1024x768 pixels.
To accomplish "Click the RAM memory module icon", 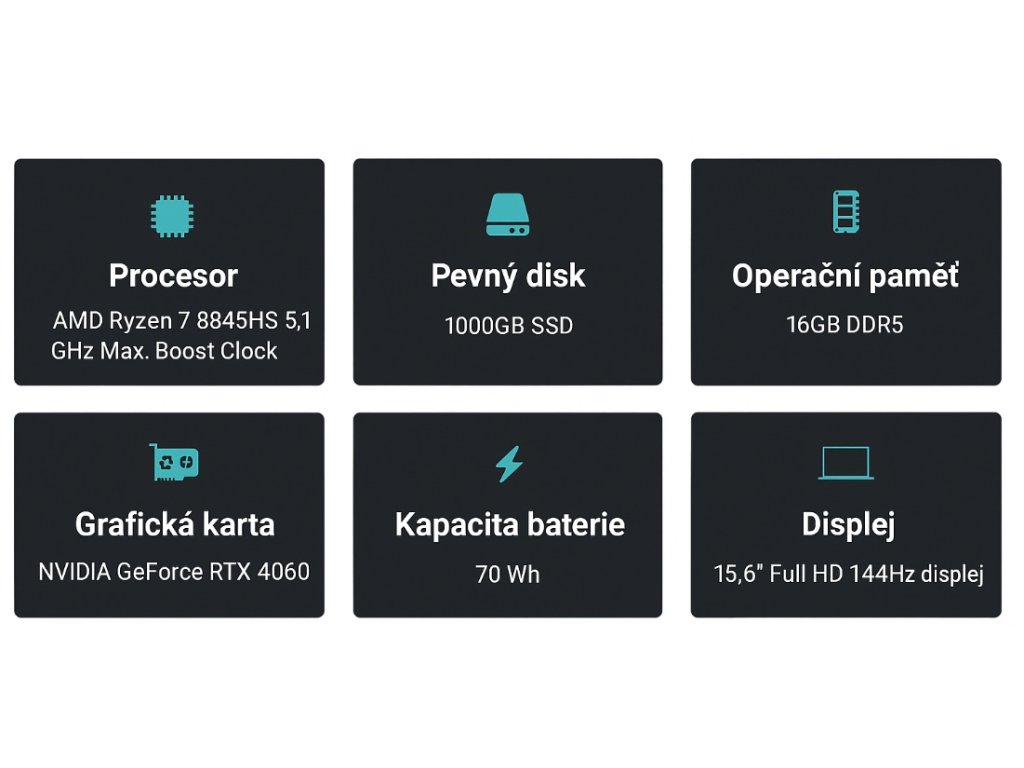I will [x=846, y=211].
